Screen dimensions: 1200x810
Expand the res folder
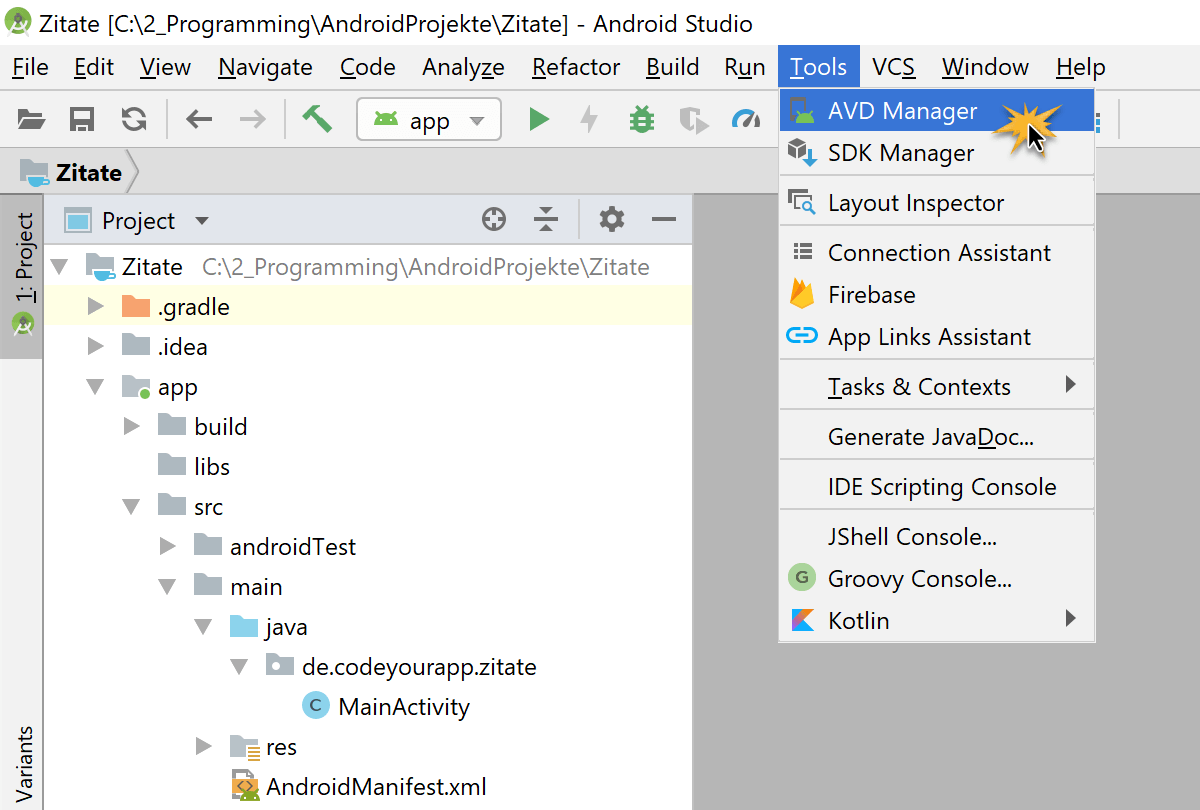pos(204,746)
